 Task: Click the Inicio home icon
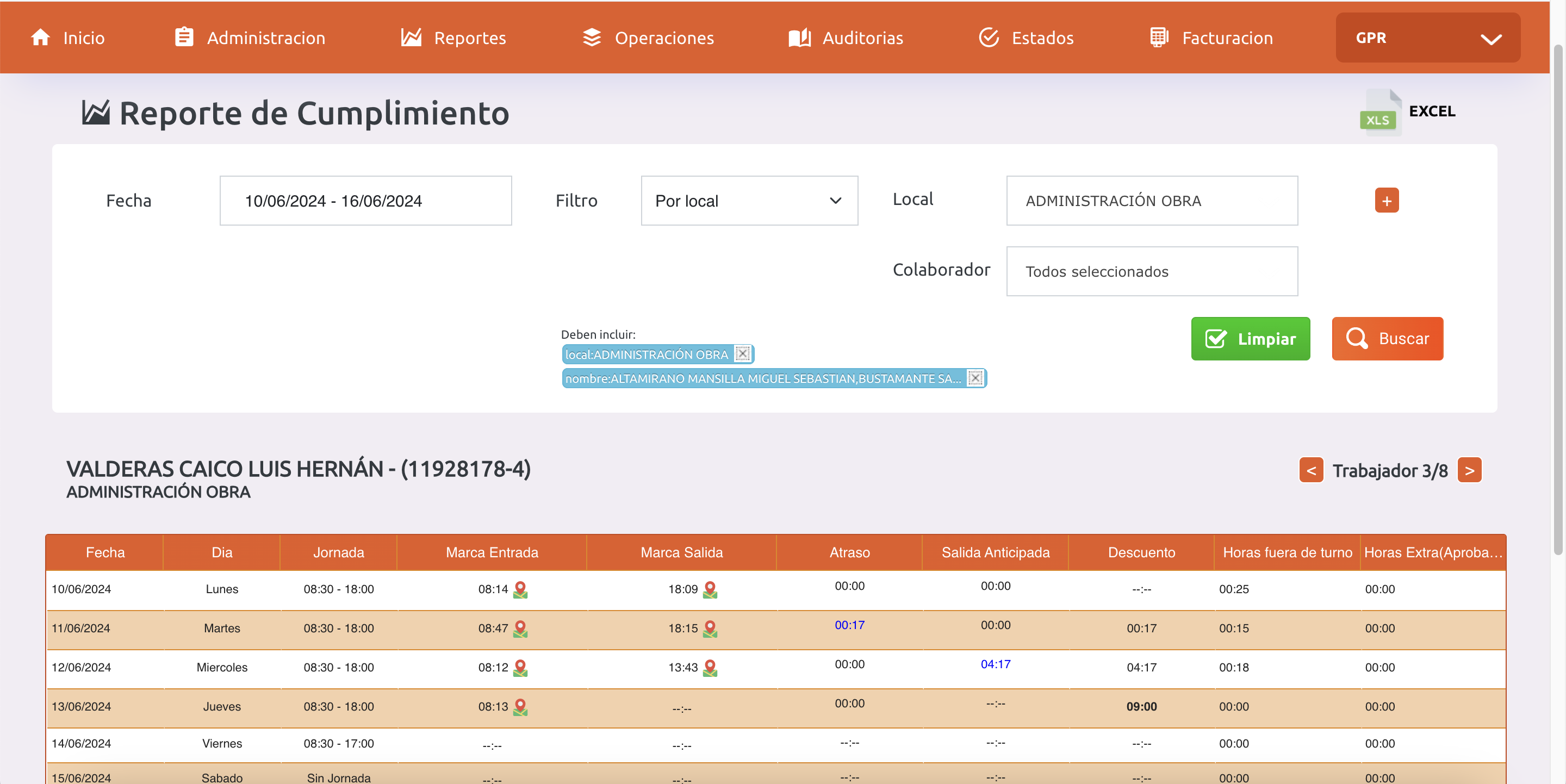pos(40,38)
